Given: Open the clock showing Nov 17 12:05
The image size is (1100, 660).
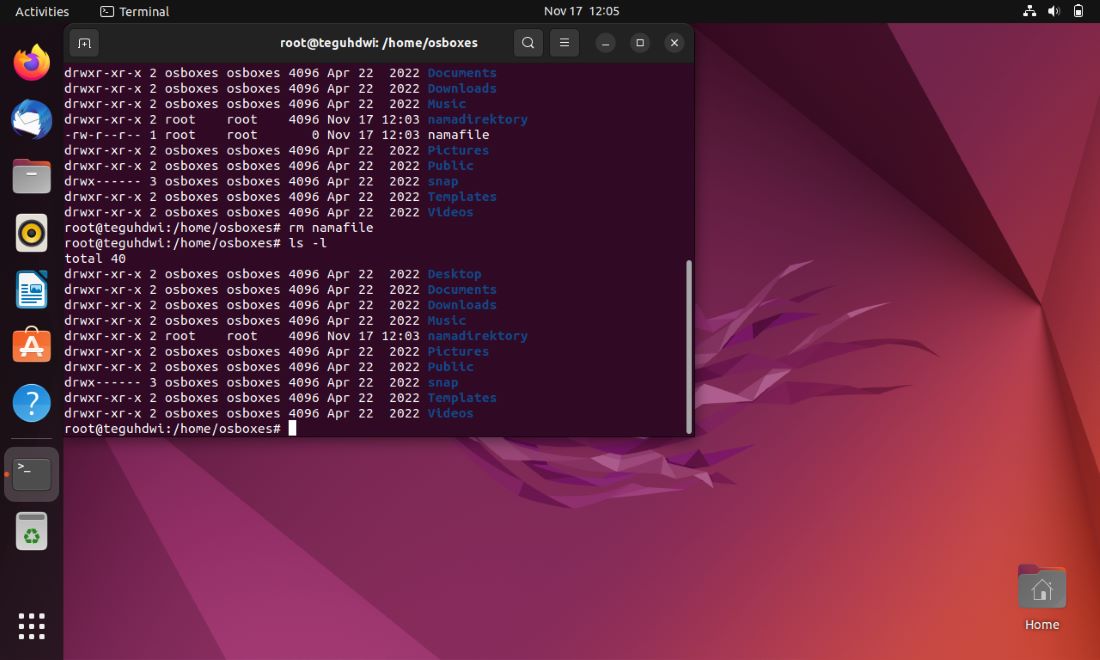Looking at the screenshot, I should pyautogui.click(x=582, y=11).
